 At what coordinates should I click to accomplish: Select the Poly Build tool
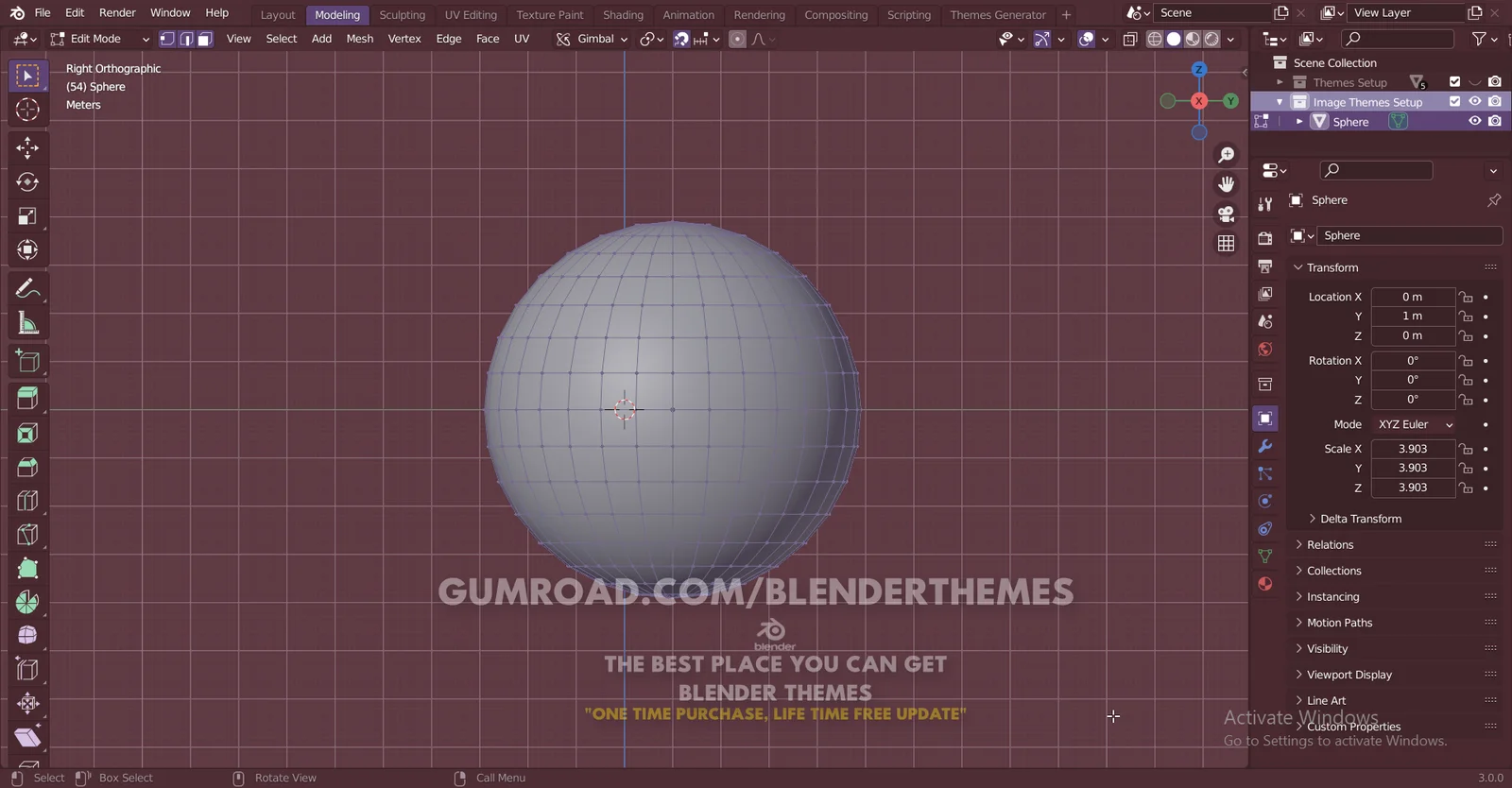tap(27, 569)
